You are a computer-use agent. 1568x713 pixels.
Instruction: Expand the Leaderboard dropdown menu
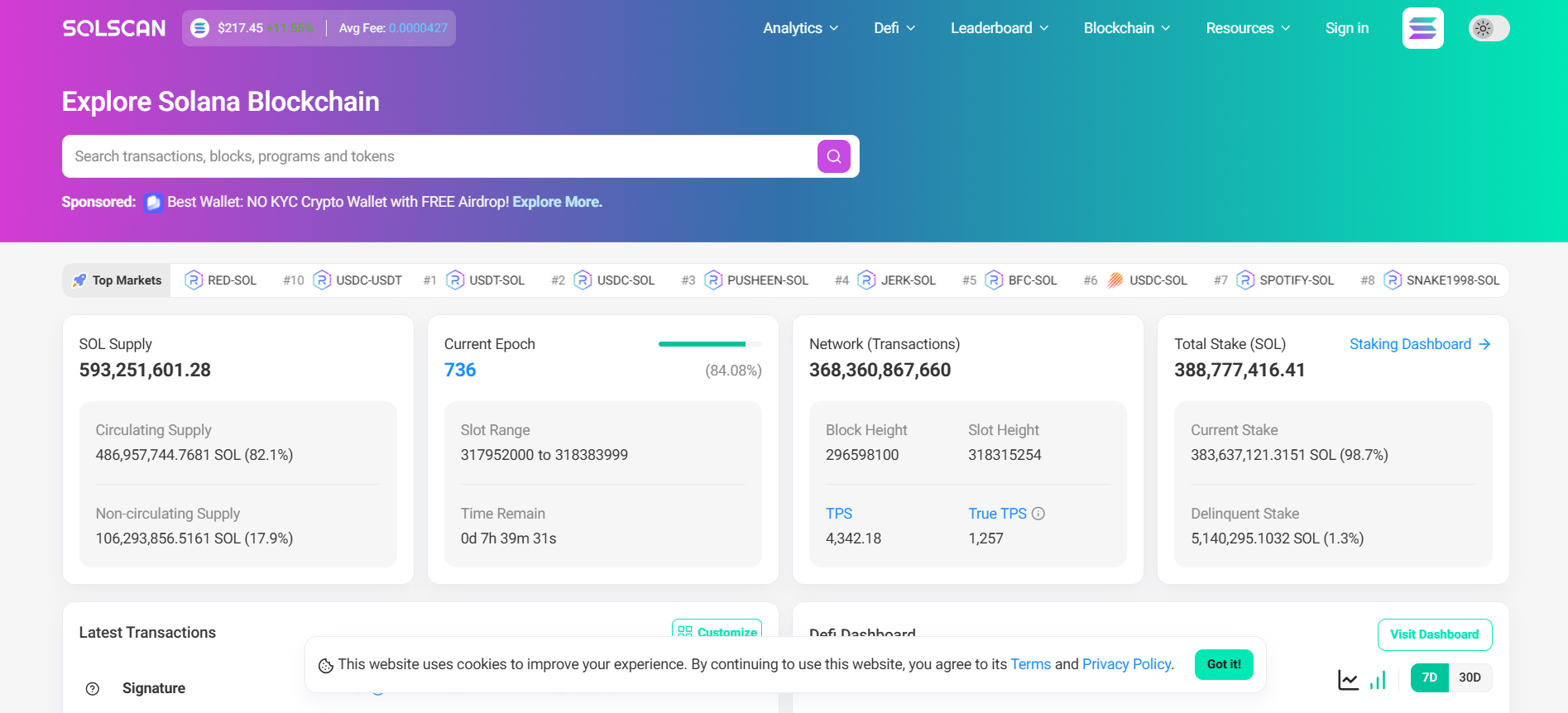click(999, 28)
